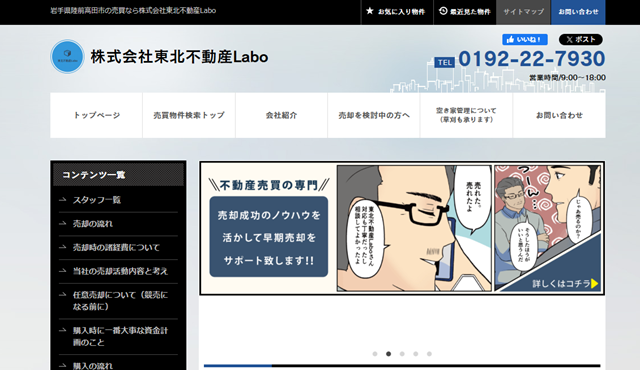
Task: Click the コンテンツ一覧 sidebar heading
Action: 118,175
